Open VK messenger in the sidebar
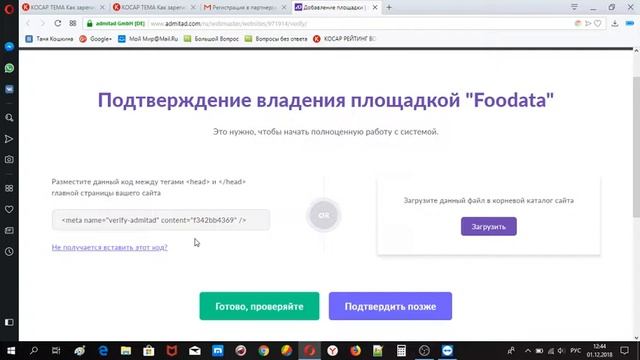The image size is (640, 360). (x=9, y=89)
